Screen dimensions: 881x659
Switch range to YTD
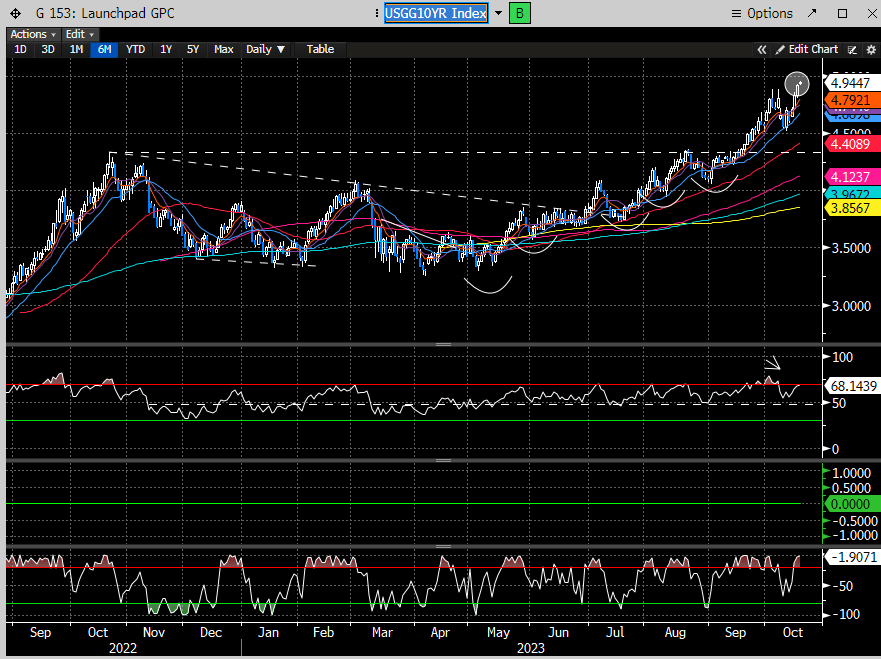click(x=135, y=49)
